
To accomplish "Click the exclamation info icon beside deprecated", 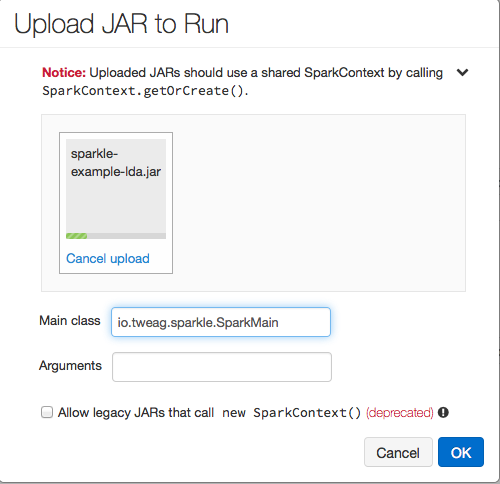I will click(443, 413).
